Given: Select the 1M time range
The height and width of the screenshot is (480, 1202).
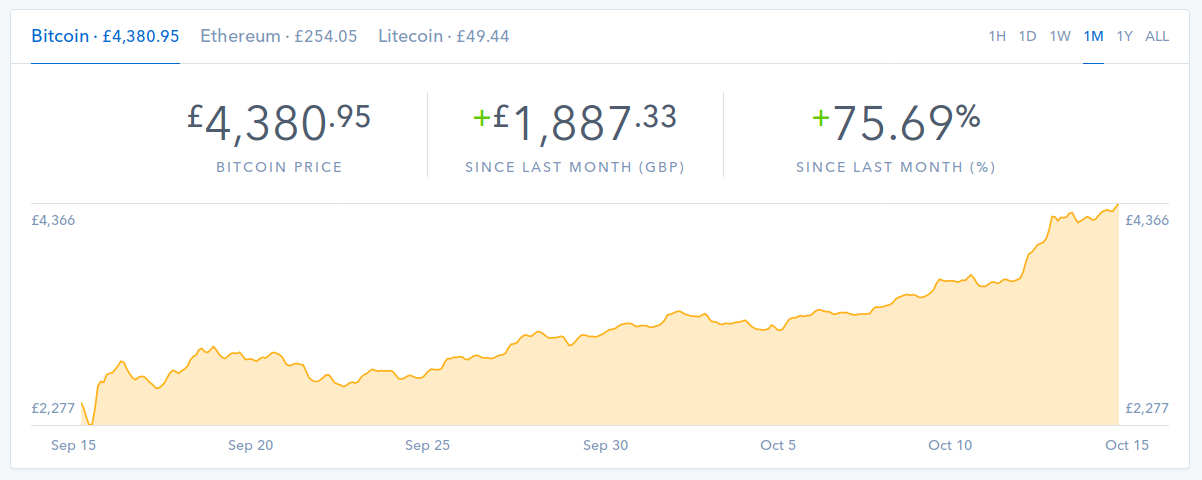Looking at the screenshot, I should coord(1093,37).
